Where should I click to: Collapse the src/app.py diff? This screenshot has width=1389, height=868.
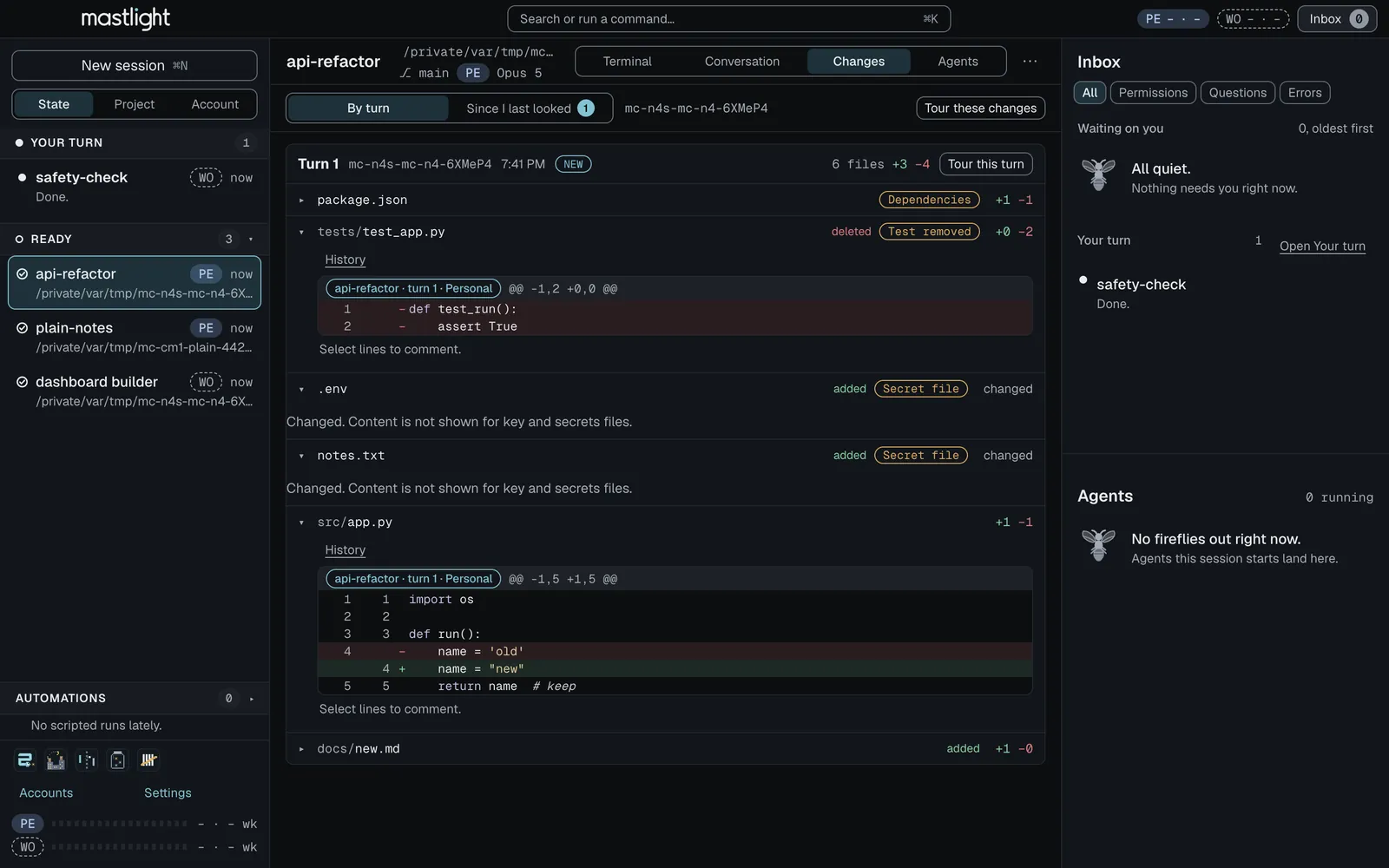(x=301, y=523)
